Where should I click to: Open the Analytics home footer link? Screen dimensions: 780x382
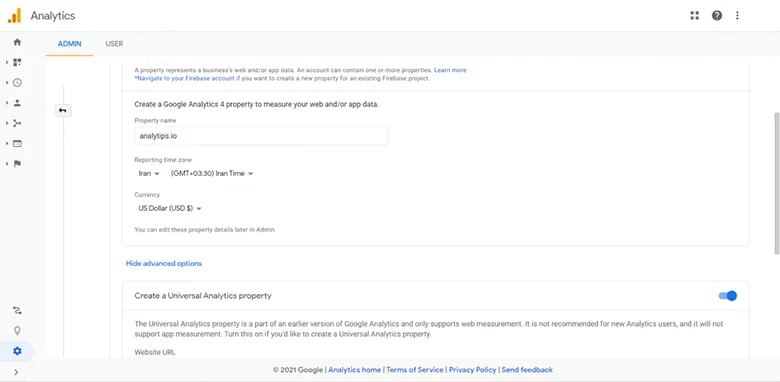pyautogui.click(x=355, y=370)
